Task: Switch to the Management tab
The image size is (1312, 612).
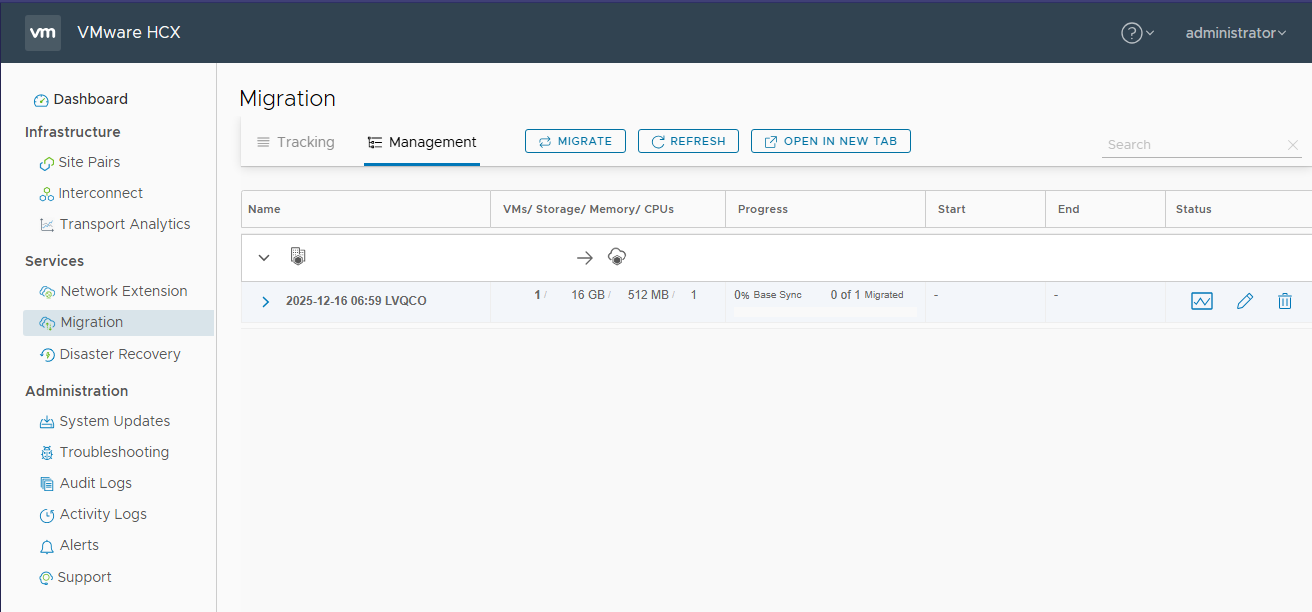Action: coord(422,142)
